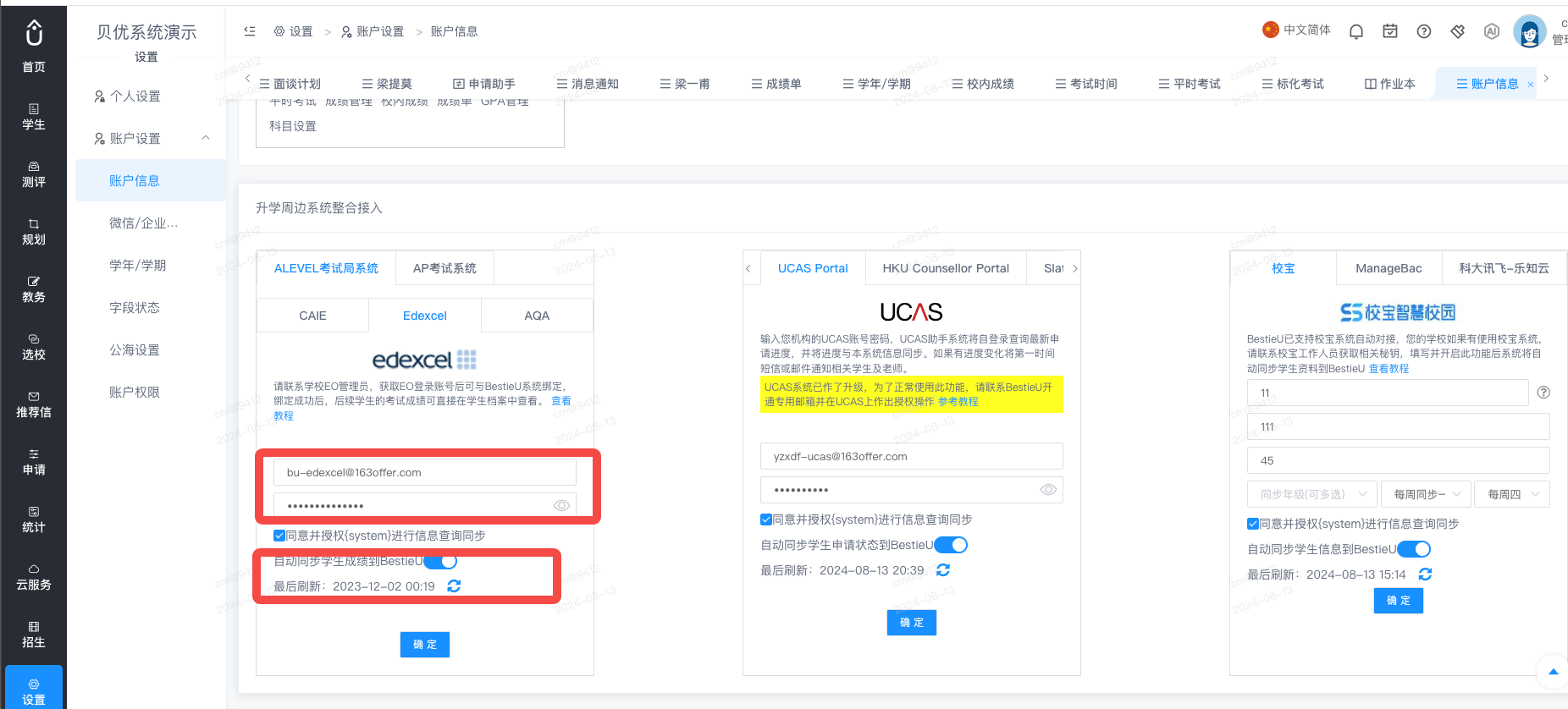
Task: Refresh the Edexcel sync status icon
Action: coord(454,585)
